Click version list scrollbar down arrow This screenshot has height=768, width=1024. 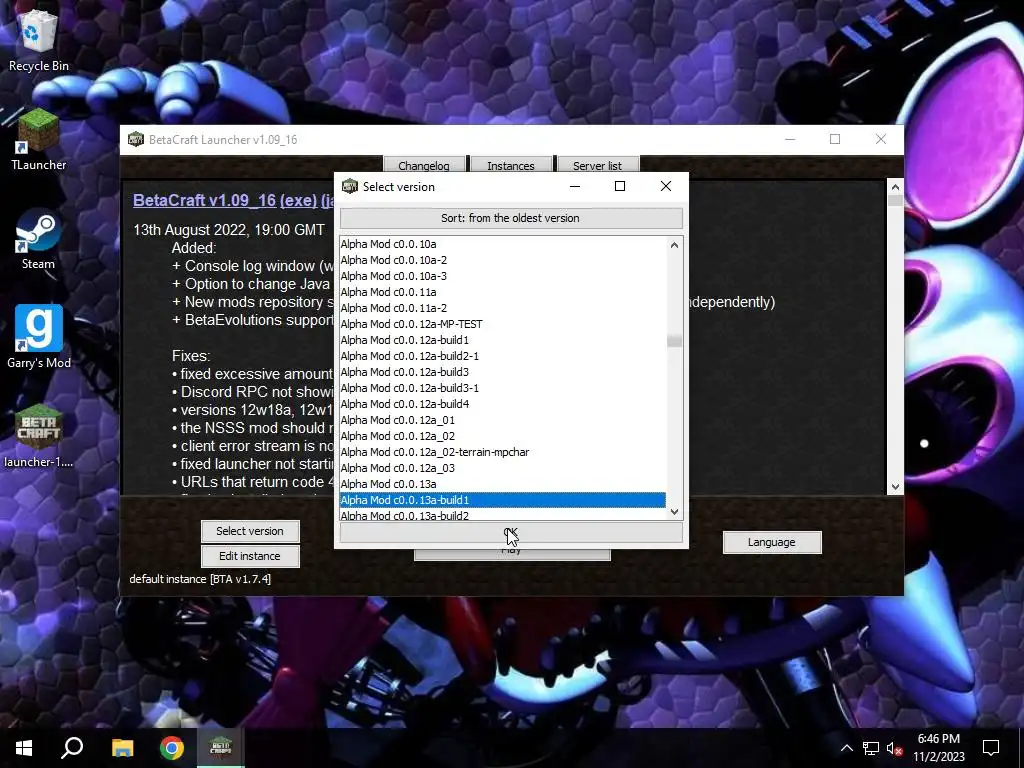pos(675,512)
